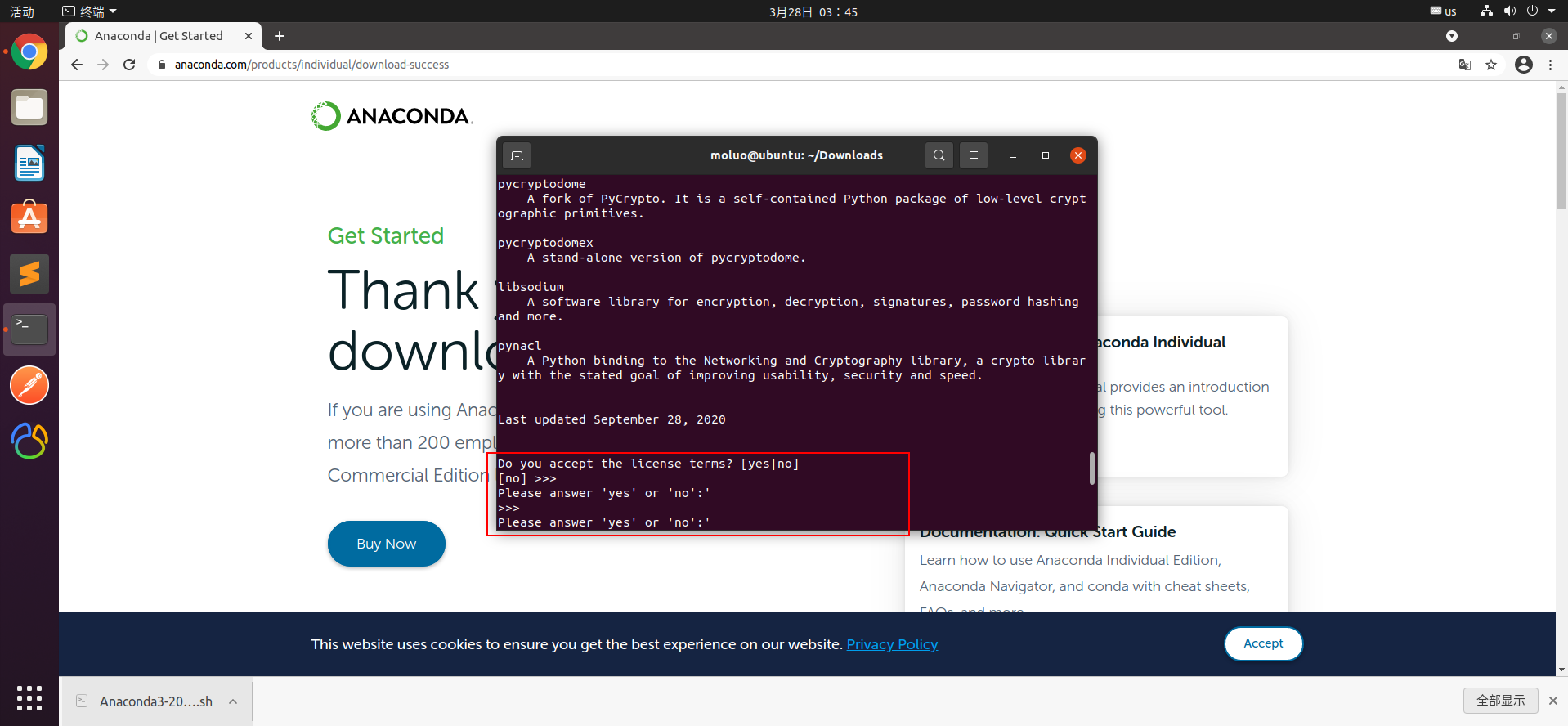Open LibreOffice Writer from the dock
The width and height of the screenshot is (1568, 726).
[29, 163]
